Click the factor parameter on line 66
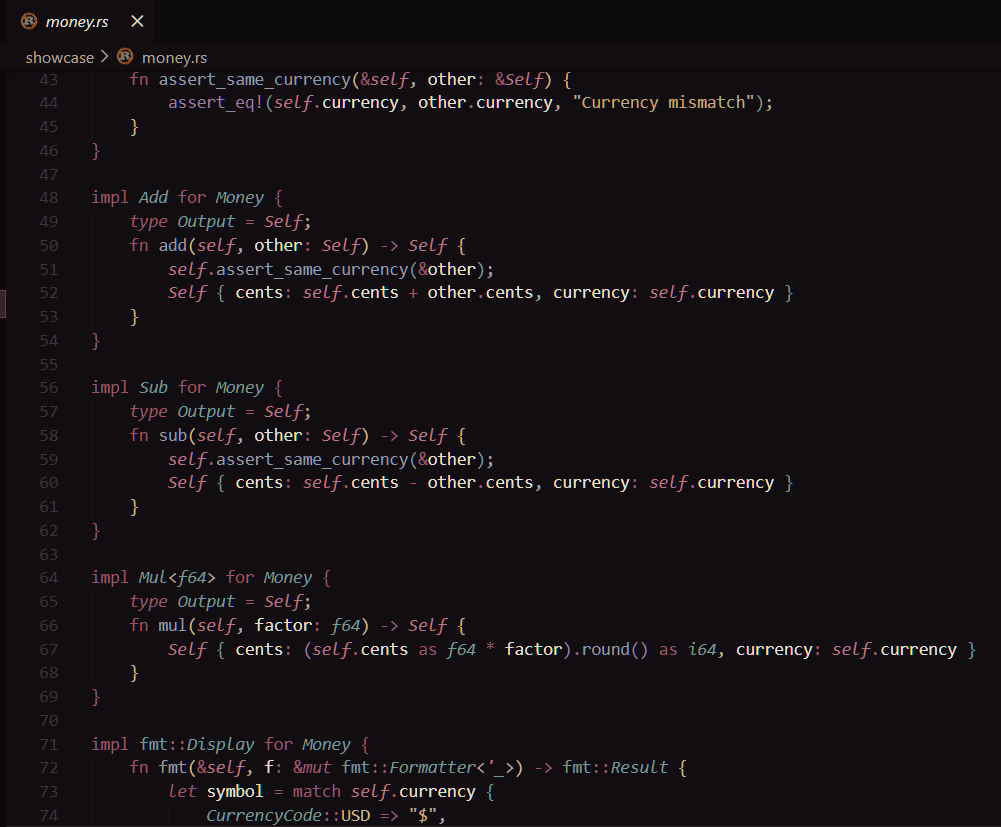 point(283,626)
